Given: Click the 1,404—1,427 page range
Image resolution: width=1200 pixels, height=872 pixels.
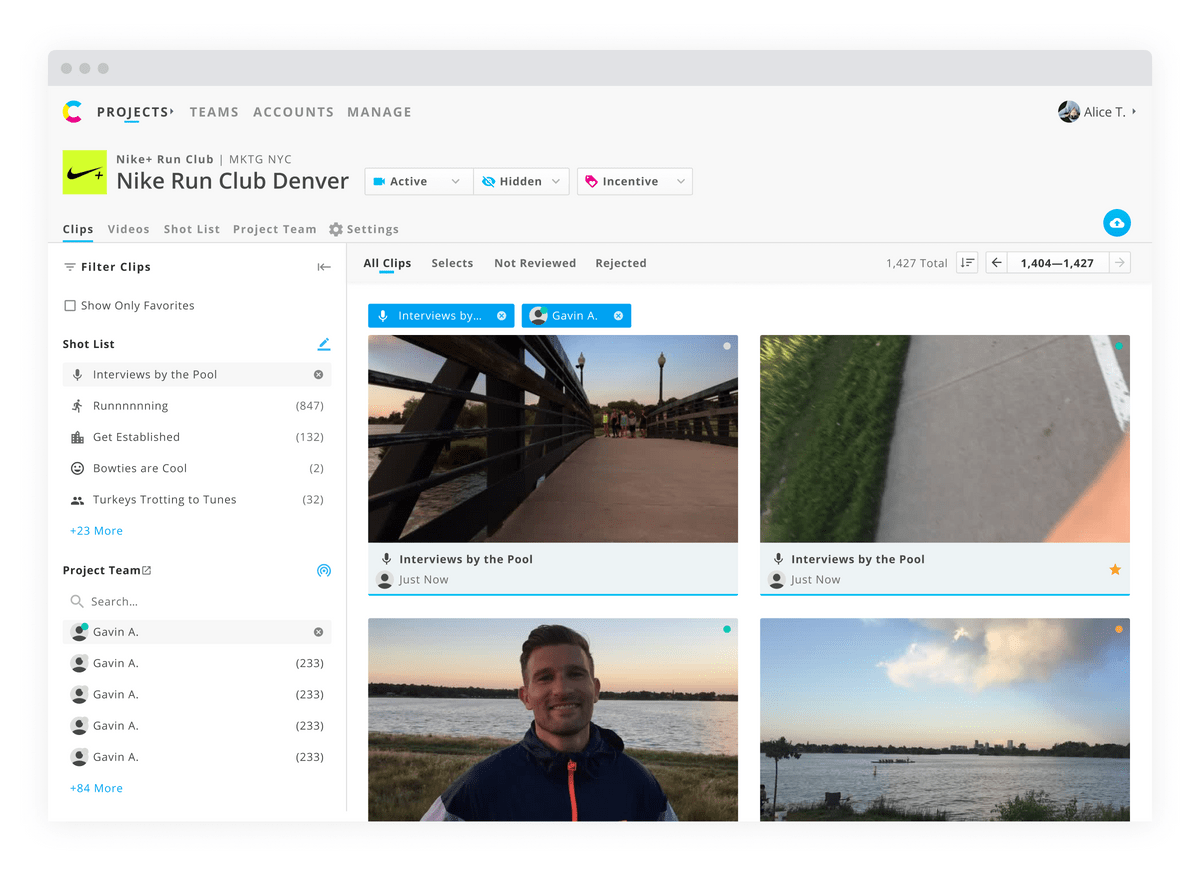Looking at the screenshot, I should (1058, 263).
